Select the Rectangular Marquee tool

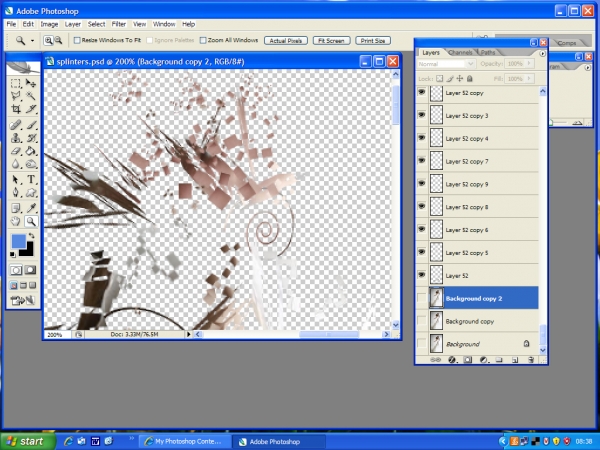(16, 83)
